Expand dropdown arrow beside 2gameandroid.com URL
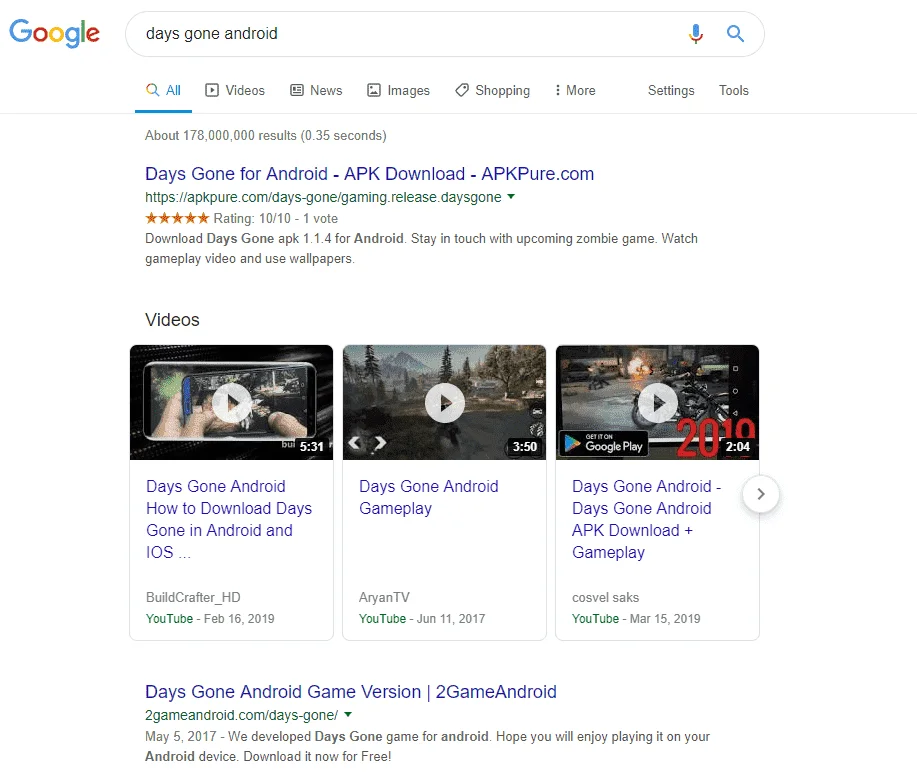917x773 pixels. coord(348,715)
